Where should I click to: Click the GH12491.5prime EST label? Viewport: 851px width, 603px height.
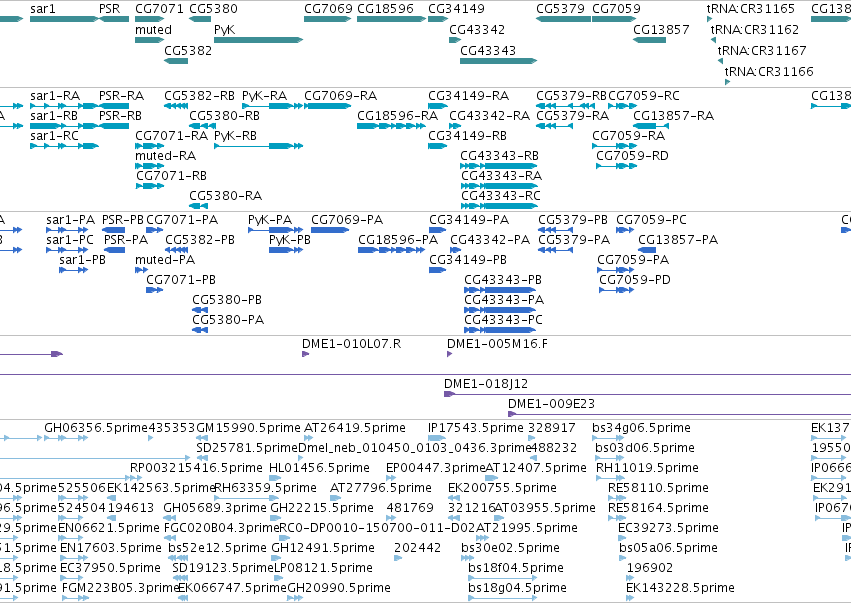pos(323,548)
